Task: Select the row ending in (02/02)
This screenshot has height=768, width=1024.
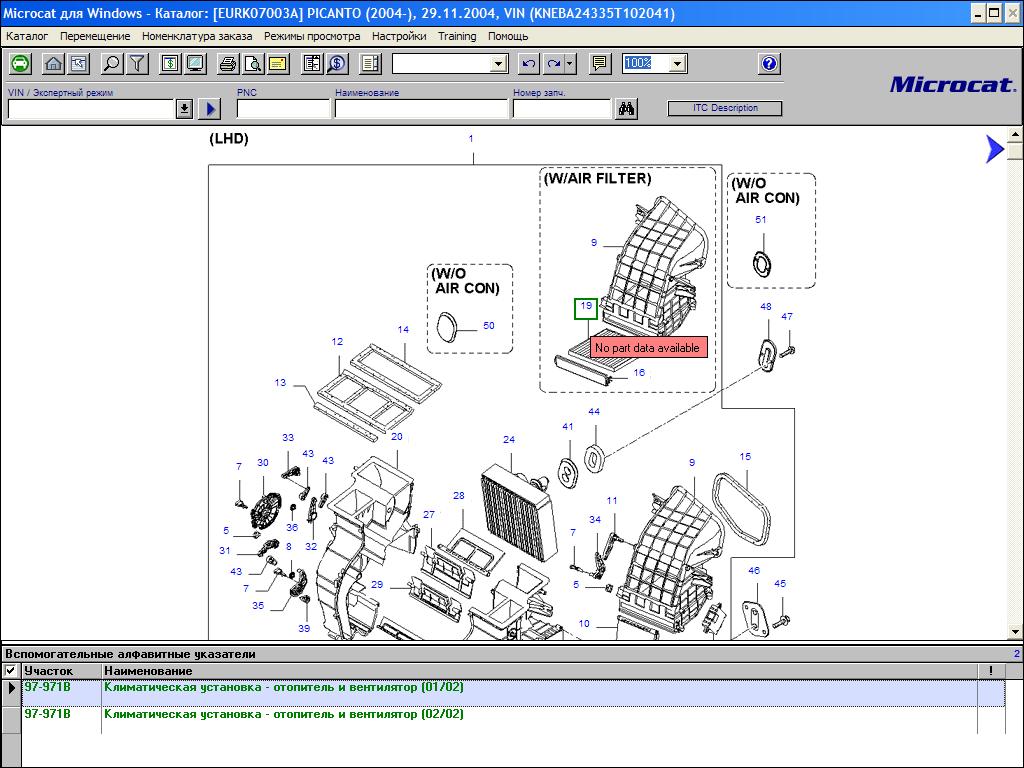Action: [284, 715]
